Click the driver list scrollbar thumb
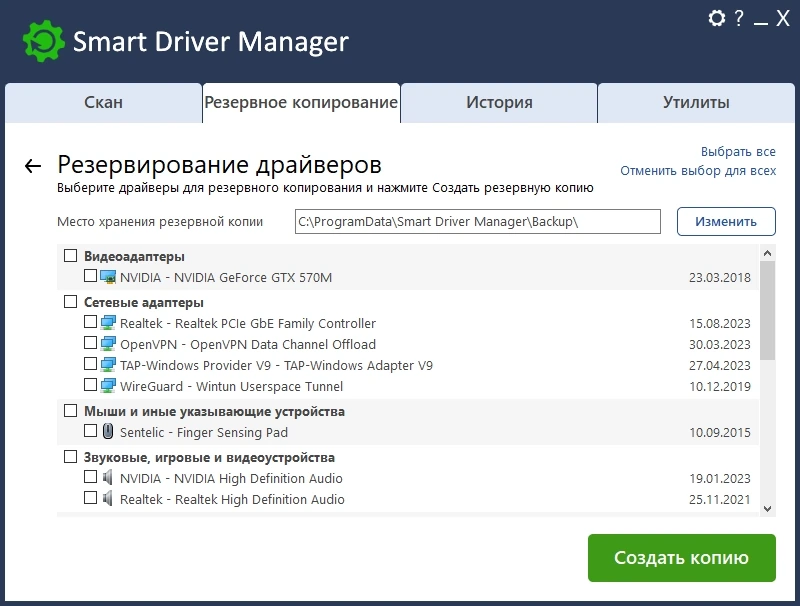800x606 pixels. [x=767, y=311]
